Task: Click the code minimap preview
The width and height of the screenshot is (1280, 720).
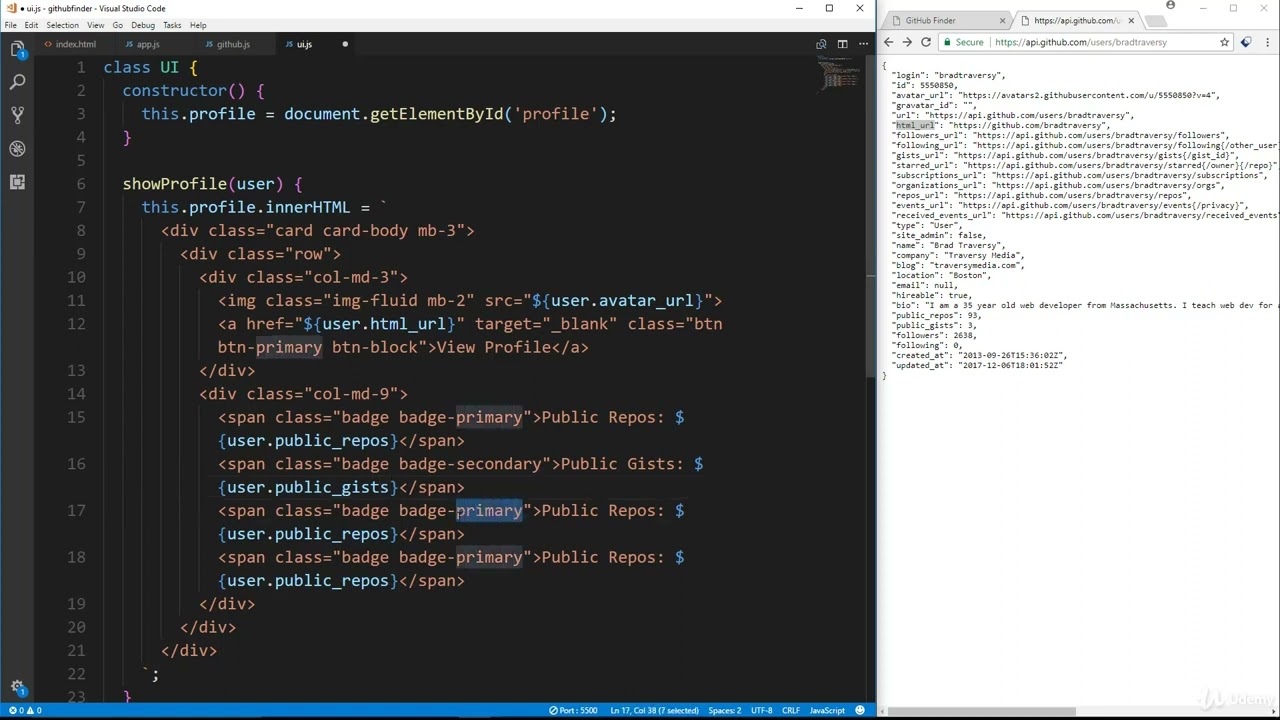Action: [838, 74]
